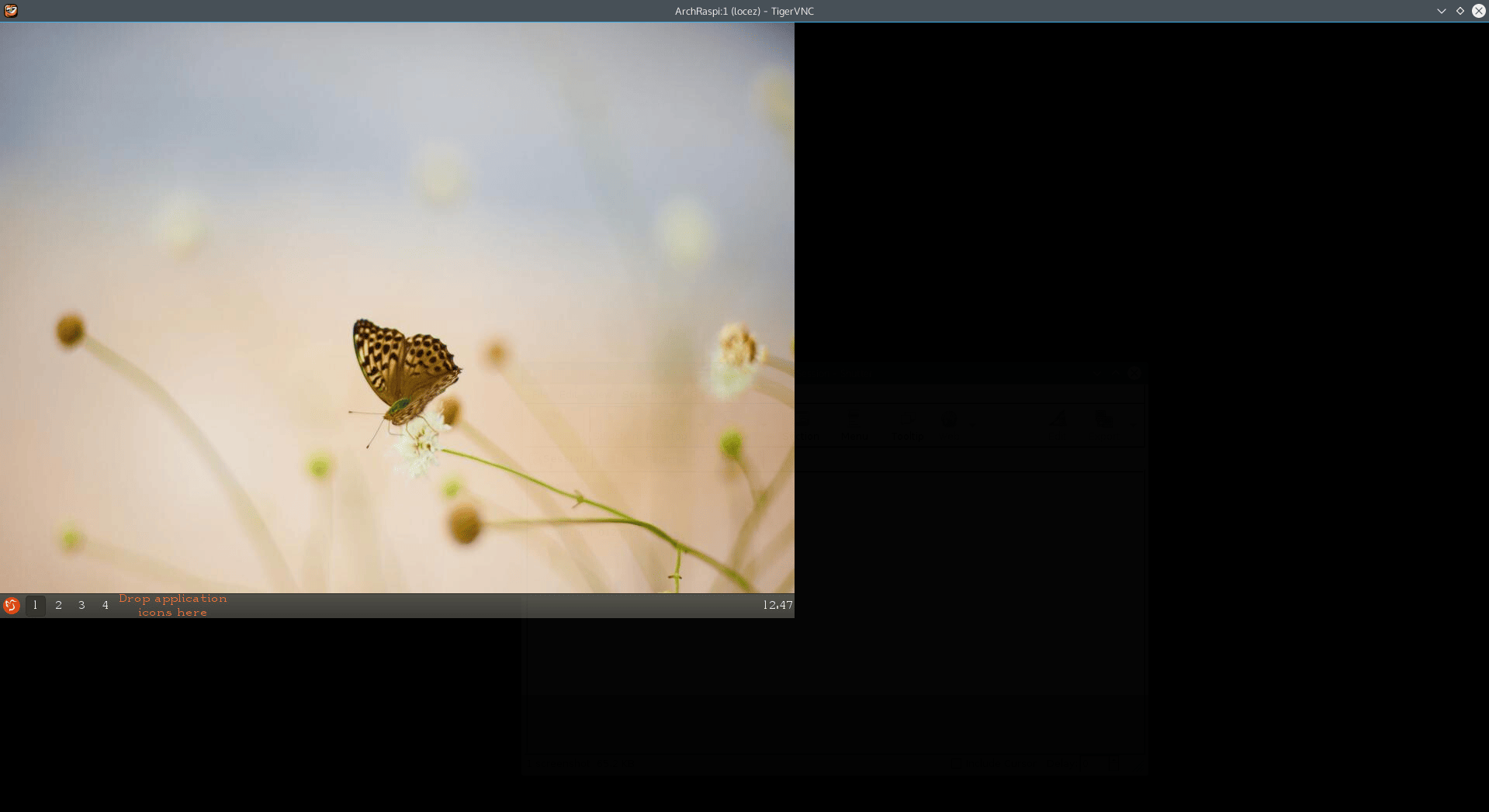Open the TigerVNC window menu icon

click(x=11, y=11)
